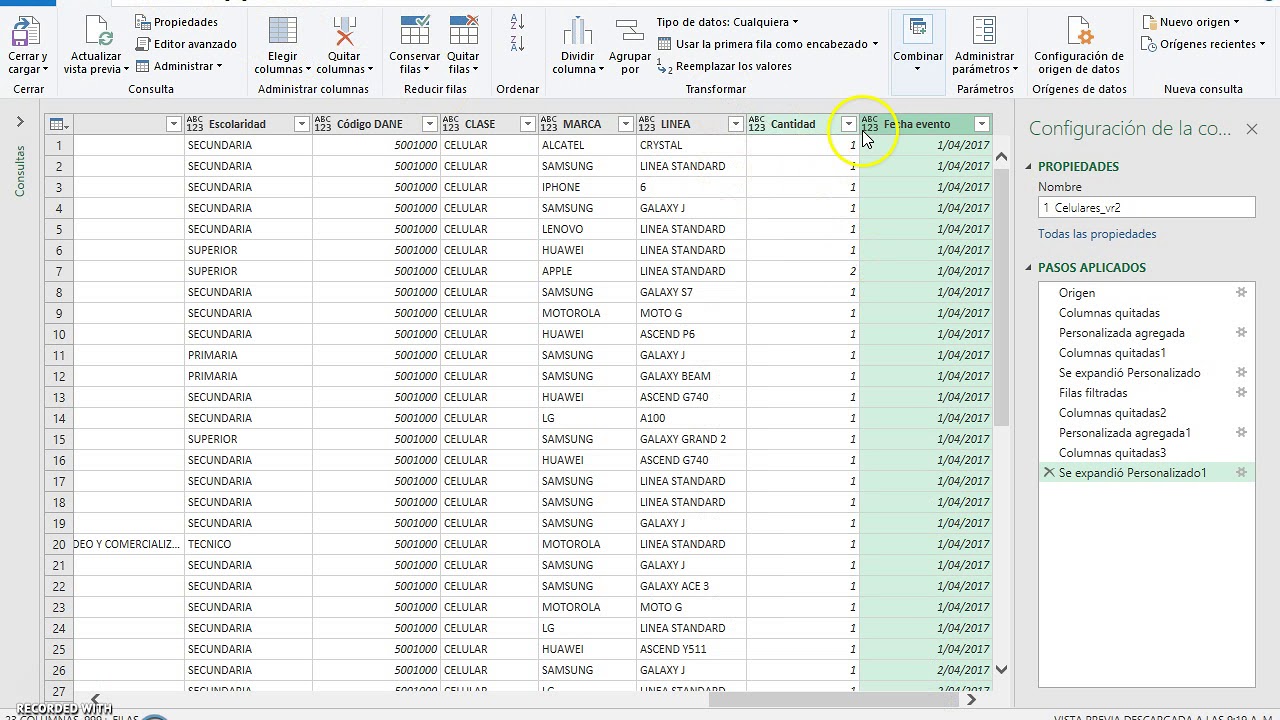Select the MARCA column header
The width and height of the screenshot is (1280, 720).
click(582, 124)
